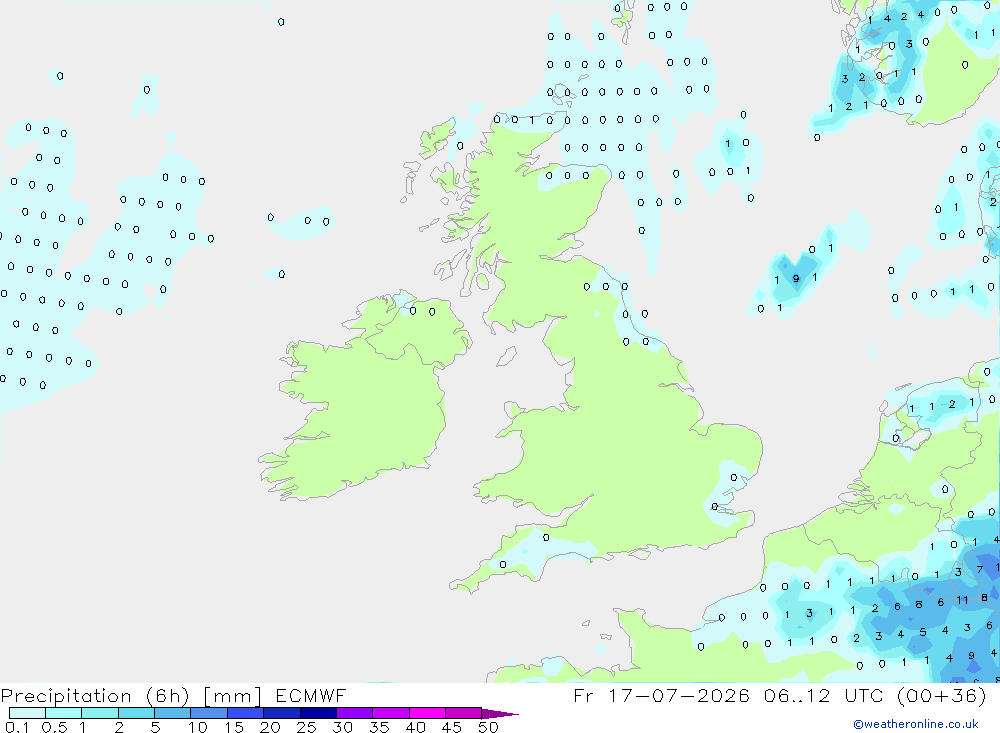Click the legend arrow tip above 50

[x=500, y=714]
